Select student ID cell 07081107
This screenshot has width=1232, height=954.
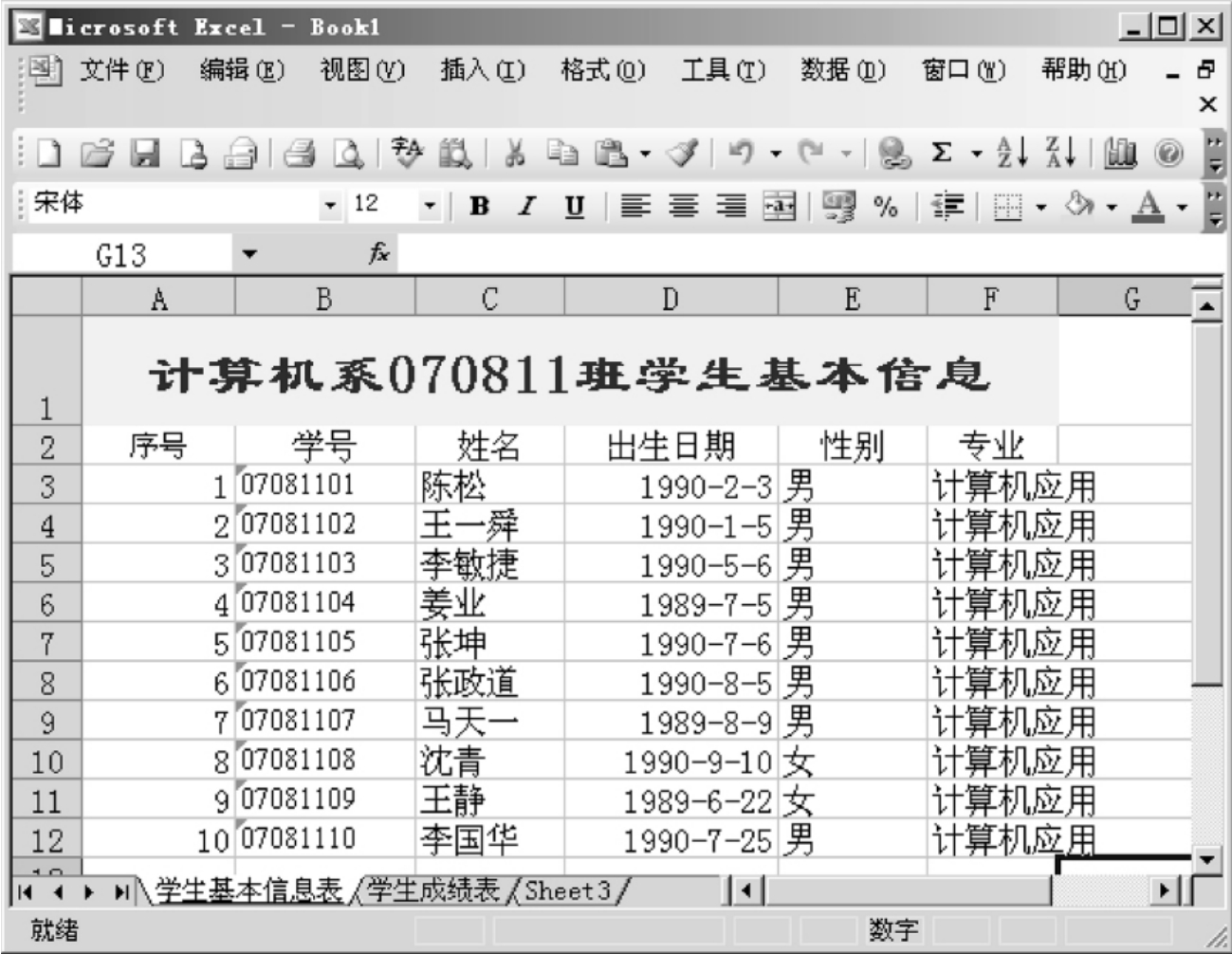point(324,723)
